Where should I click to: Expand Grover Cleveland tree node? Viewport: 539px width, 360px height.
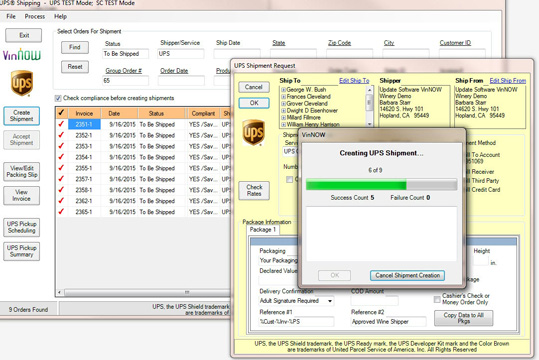pos(284,104)
